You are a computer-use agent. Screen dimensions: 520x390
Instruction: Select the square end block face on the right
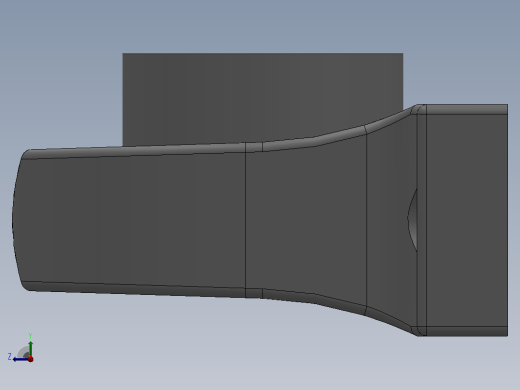coord(467,220)
